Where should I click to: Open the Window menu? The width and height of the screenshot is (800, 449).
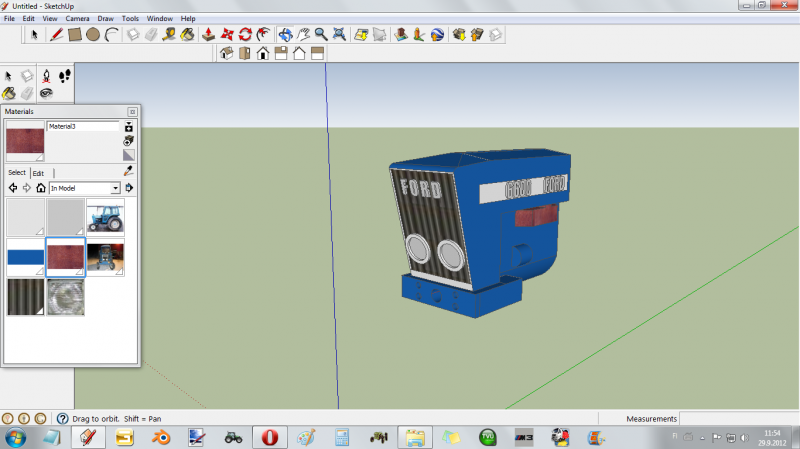pos(160,18)
